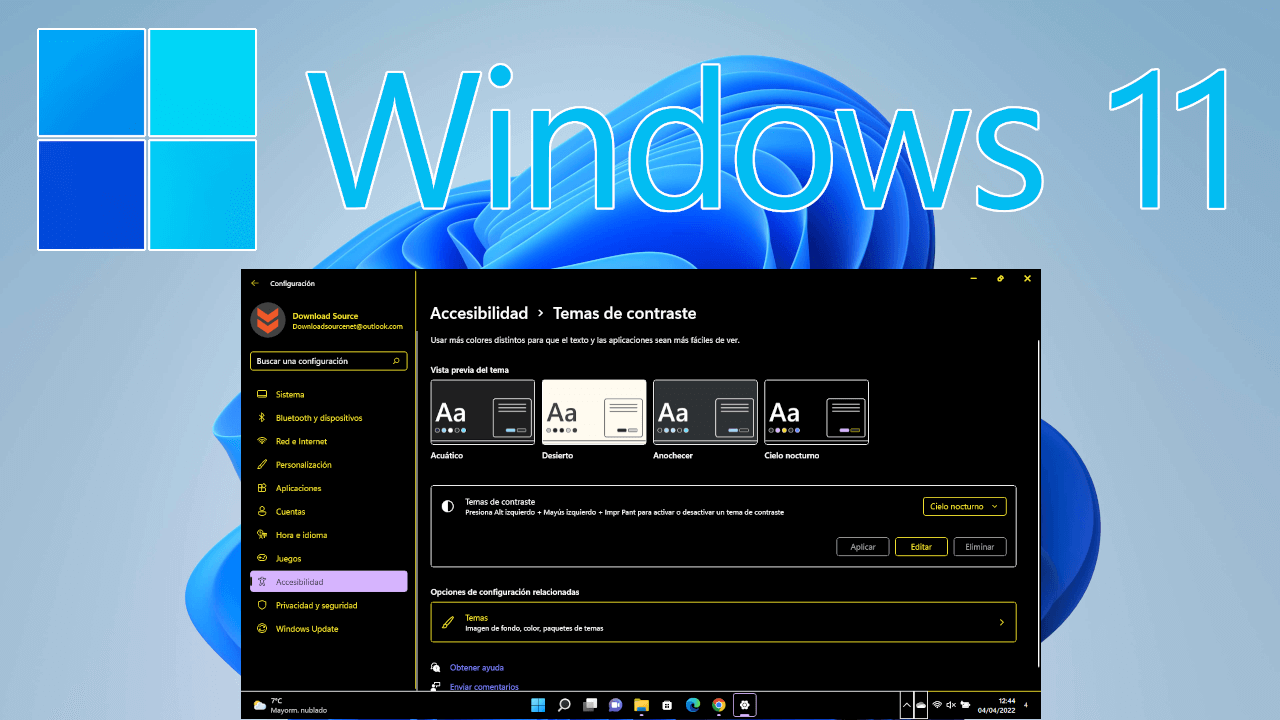This screenshot has width=1280, height=720.
Task: Click the Temas paintbrush icon
Action: tap(448, 622)
